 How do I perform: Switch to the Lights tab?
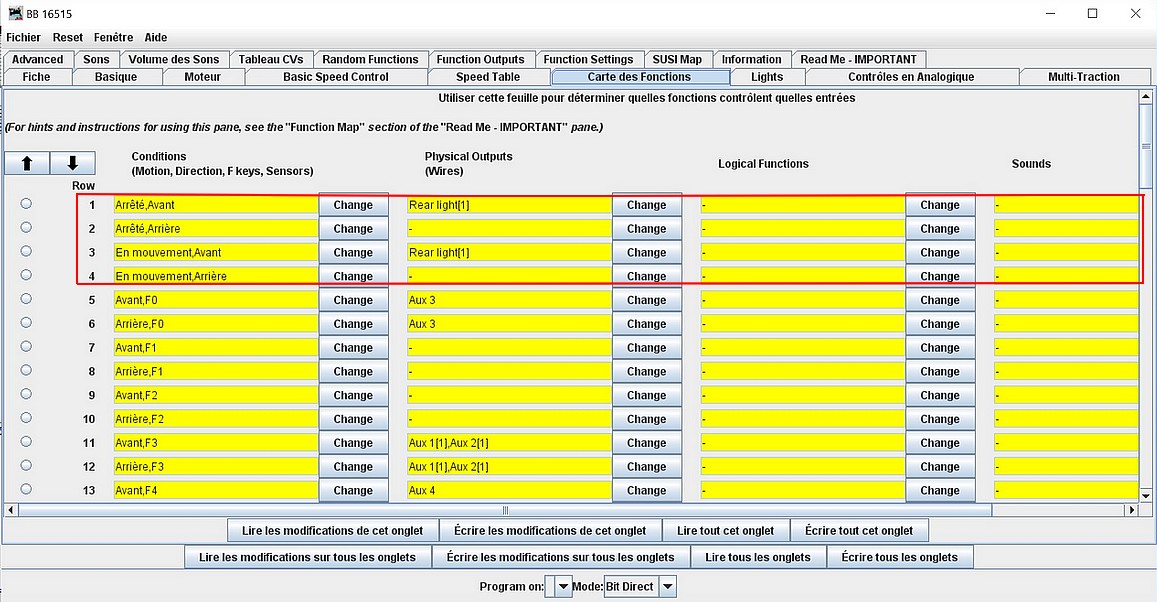click(x=767, y=77)
